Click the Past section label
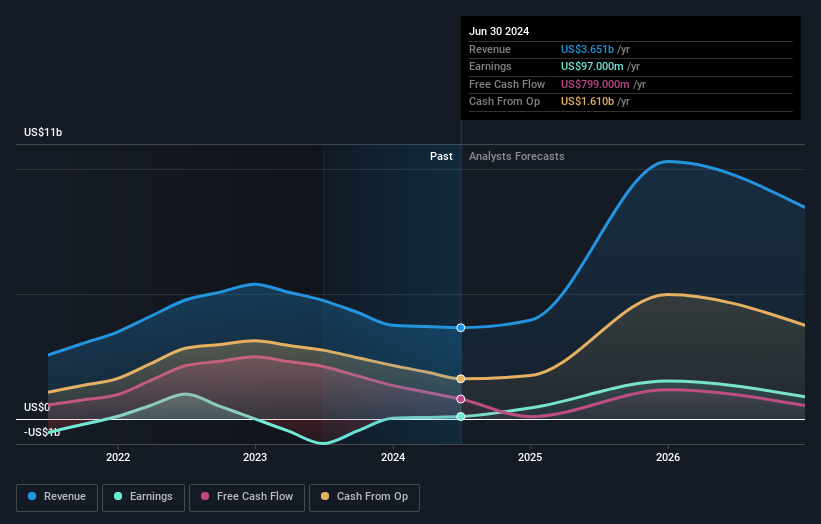The width and height of the screenshot is (821, 524). (x=441, y=156)
